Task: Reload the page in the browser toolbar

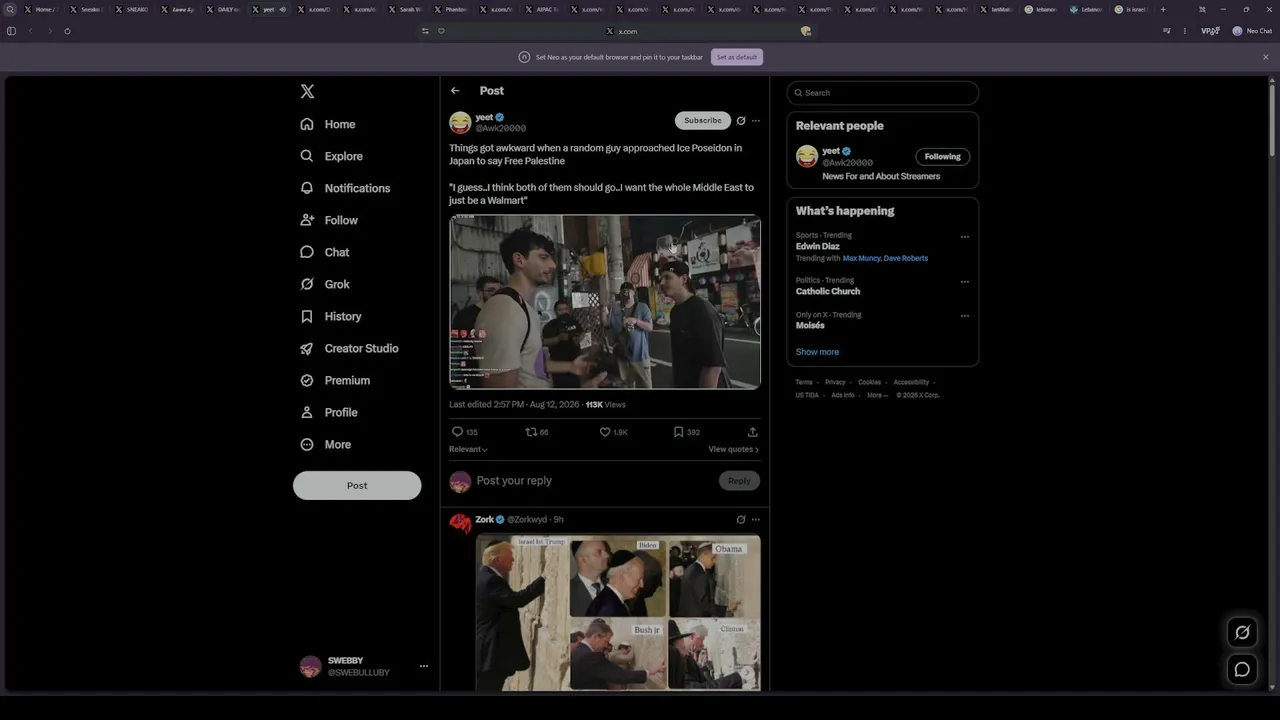Action: coord(67,31)
